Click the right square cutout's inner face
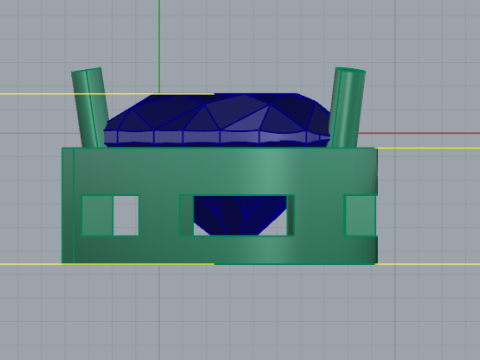Image resolution: width=480 pixels, height=360 pixels. [360, 215]
